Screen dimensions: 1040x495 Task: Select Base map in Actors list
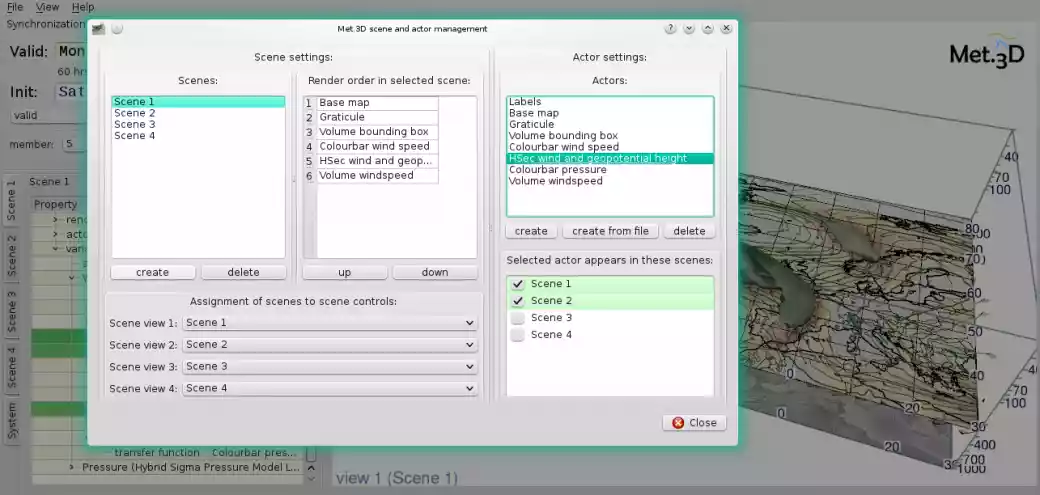[x=610, y=113]
